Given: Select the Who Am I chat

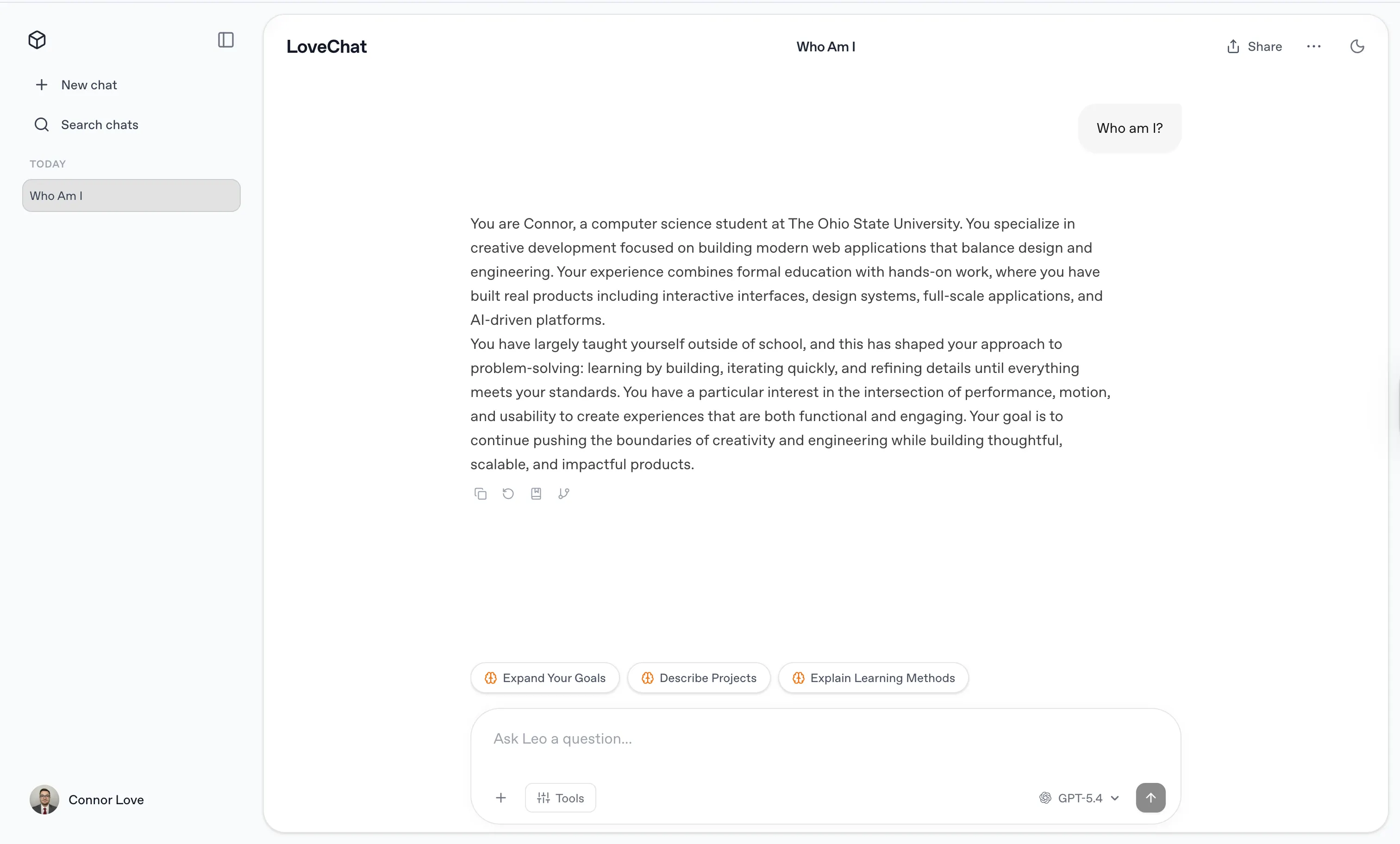Looking at the screenshot, I should pos(131,195).
